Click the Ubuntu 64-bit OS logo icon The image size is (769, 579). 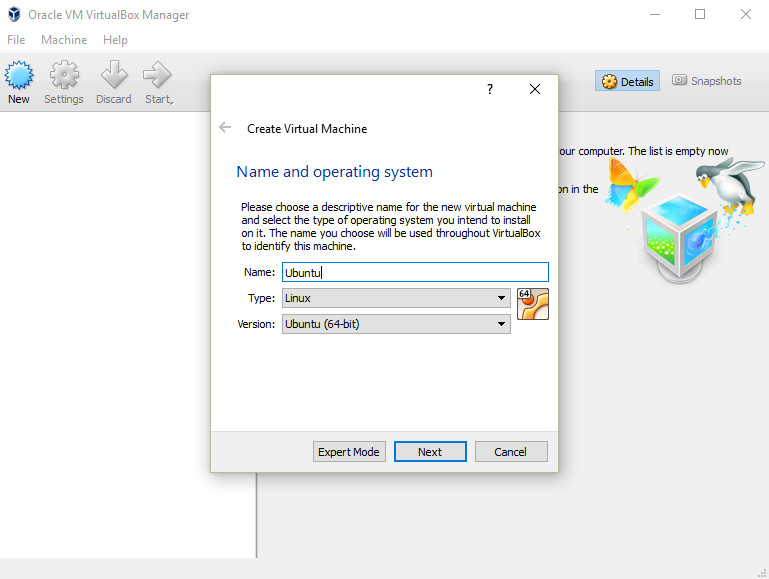coord(532,304)
